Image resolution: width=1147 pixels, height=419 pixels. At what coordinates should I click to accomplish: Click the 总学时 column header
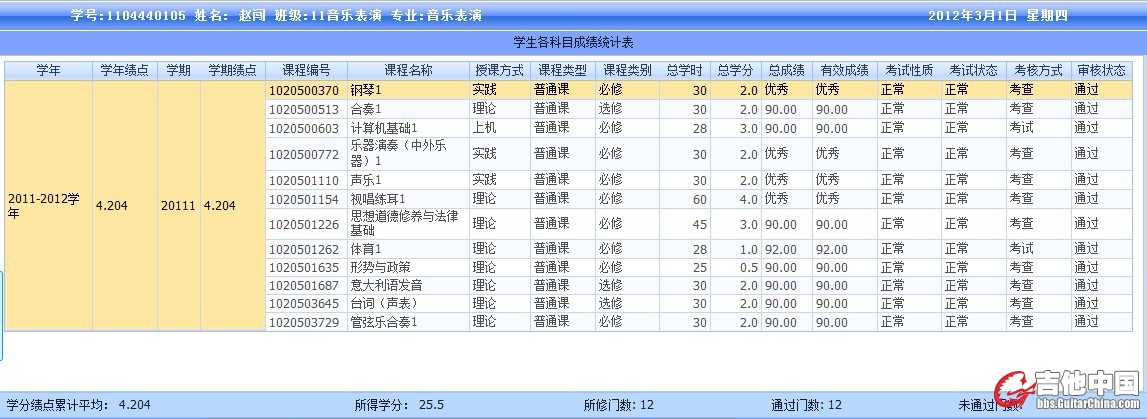coord(685,71)
